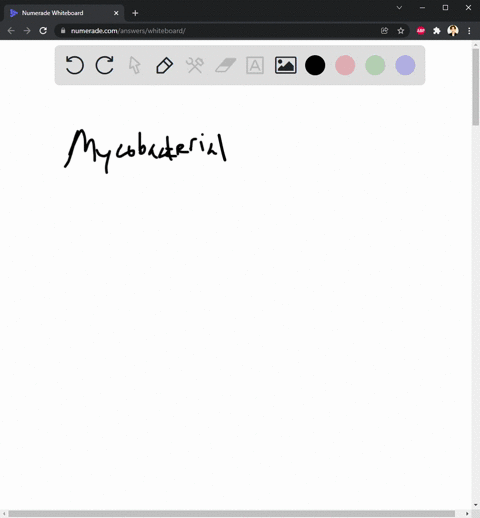Insert an image with the picture icon
This screenshot has width=480, height=518.
click(x=286, y=65)
